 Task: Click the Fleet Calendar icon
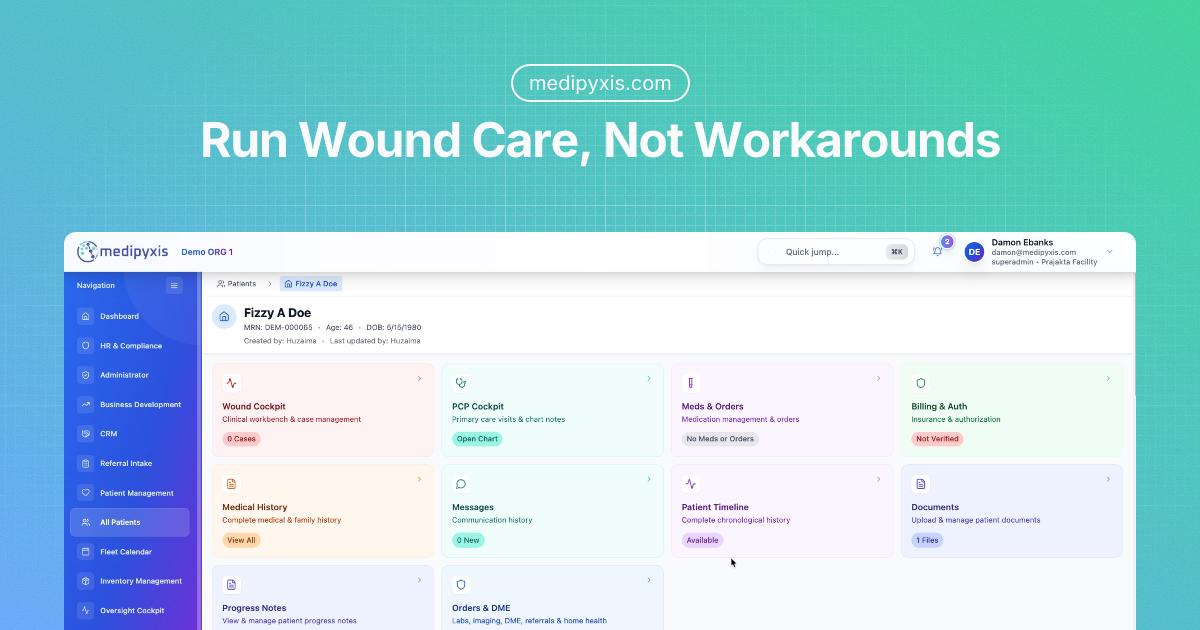[86, 552]
